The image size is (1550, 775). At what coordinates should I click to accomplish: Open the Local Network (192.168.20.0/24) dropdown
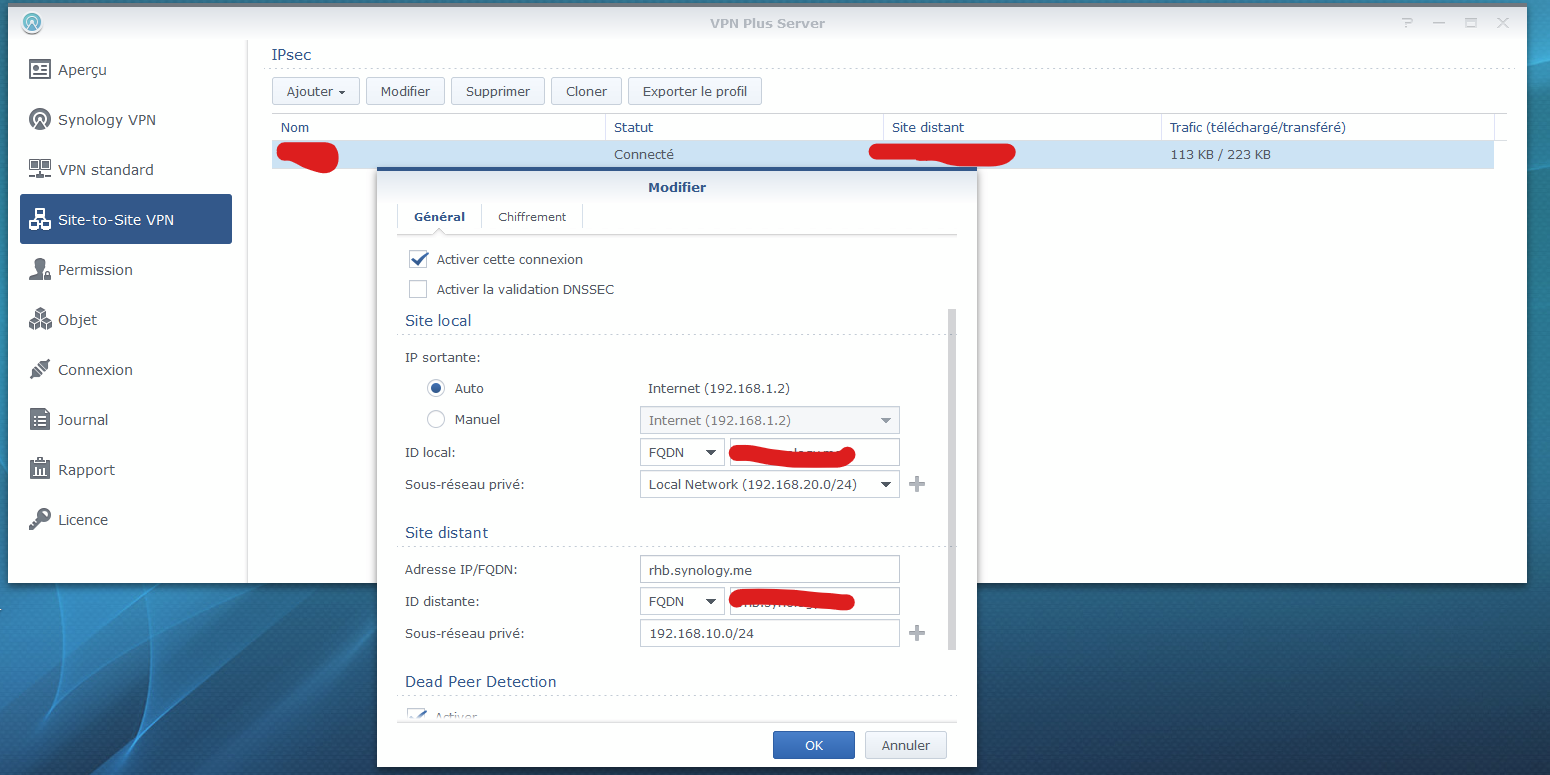point(770,484)
